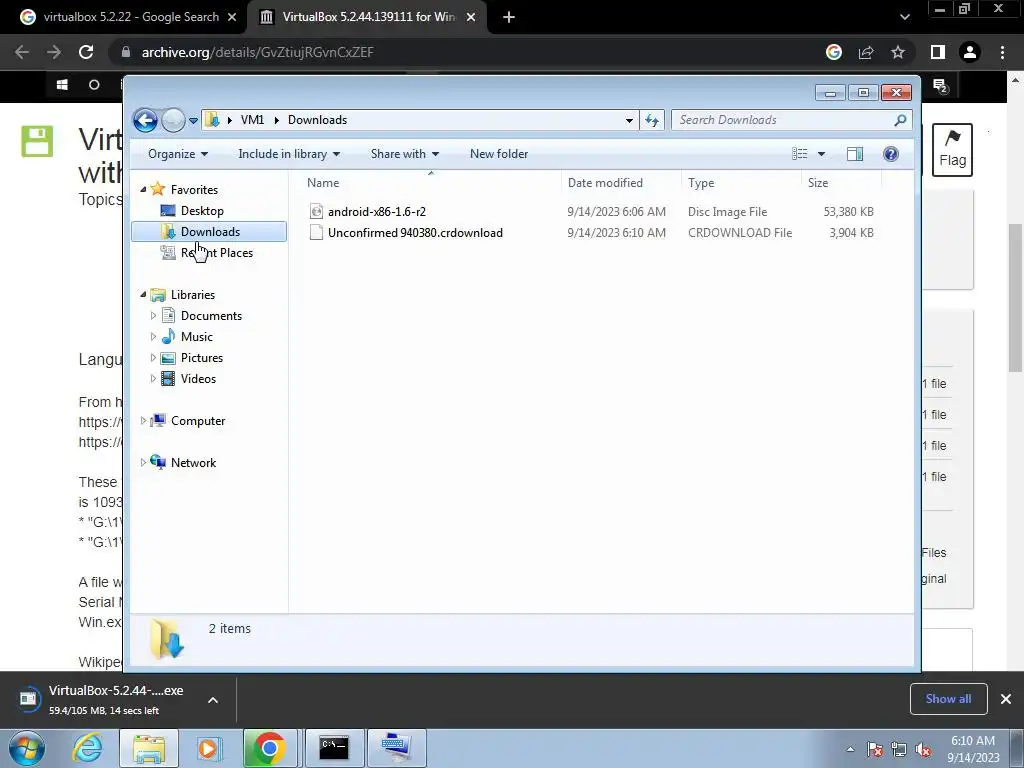Click the muted volume tray icon
The width and height of the screenshot is (1024, 768).
point(923,750)
